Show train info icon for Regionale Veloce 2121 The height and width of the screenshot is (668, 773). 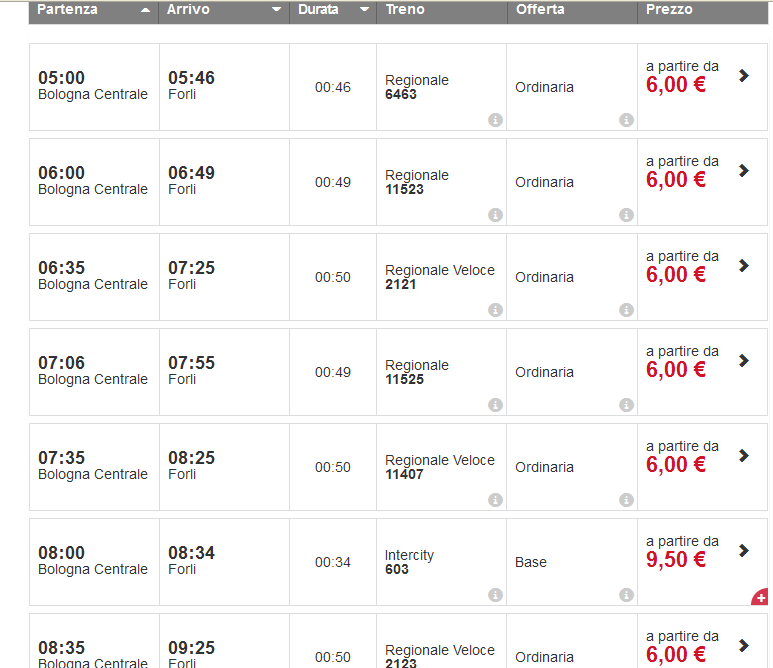click(495, 310)
